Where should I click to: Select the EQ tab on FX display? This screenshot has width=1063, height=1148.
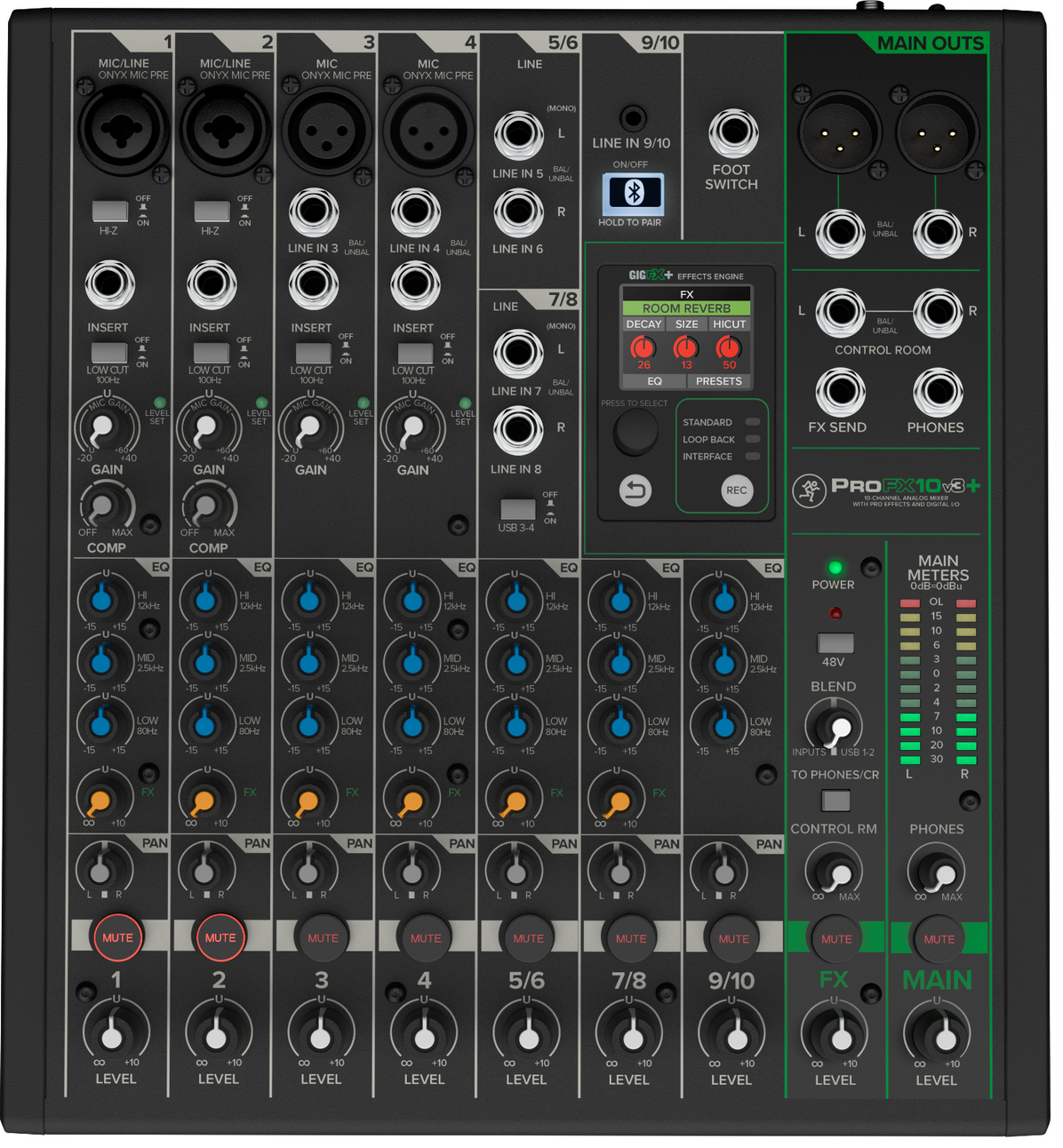coord(654,381)
